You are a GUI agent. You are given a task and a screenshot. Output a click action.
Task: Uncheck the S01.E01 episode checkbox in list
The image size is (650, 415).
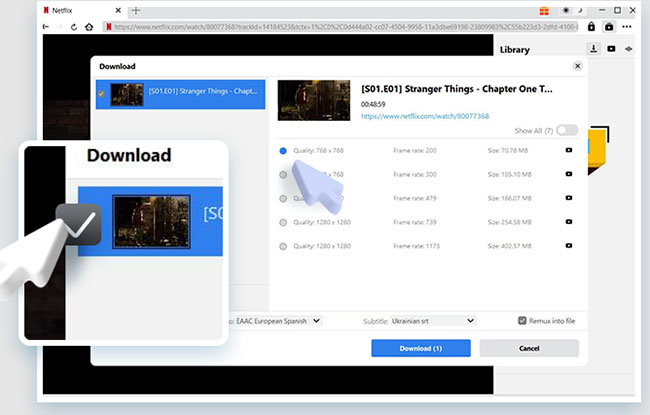point(101,94)
